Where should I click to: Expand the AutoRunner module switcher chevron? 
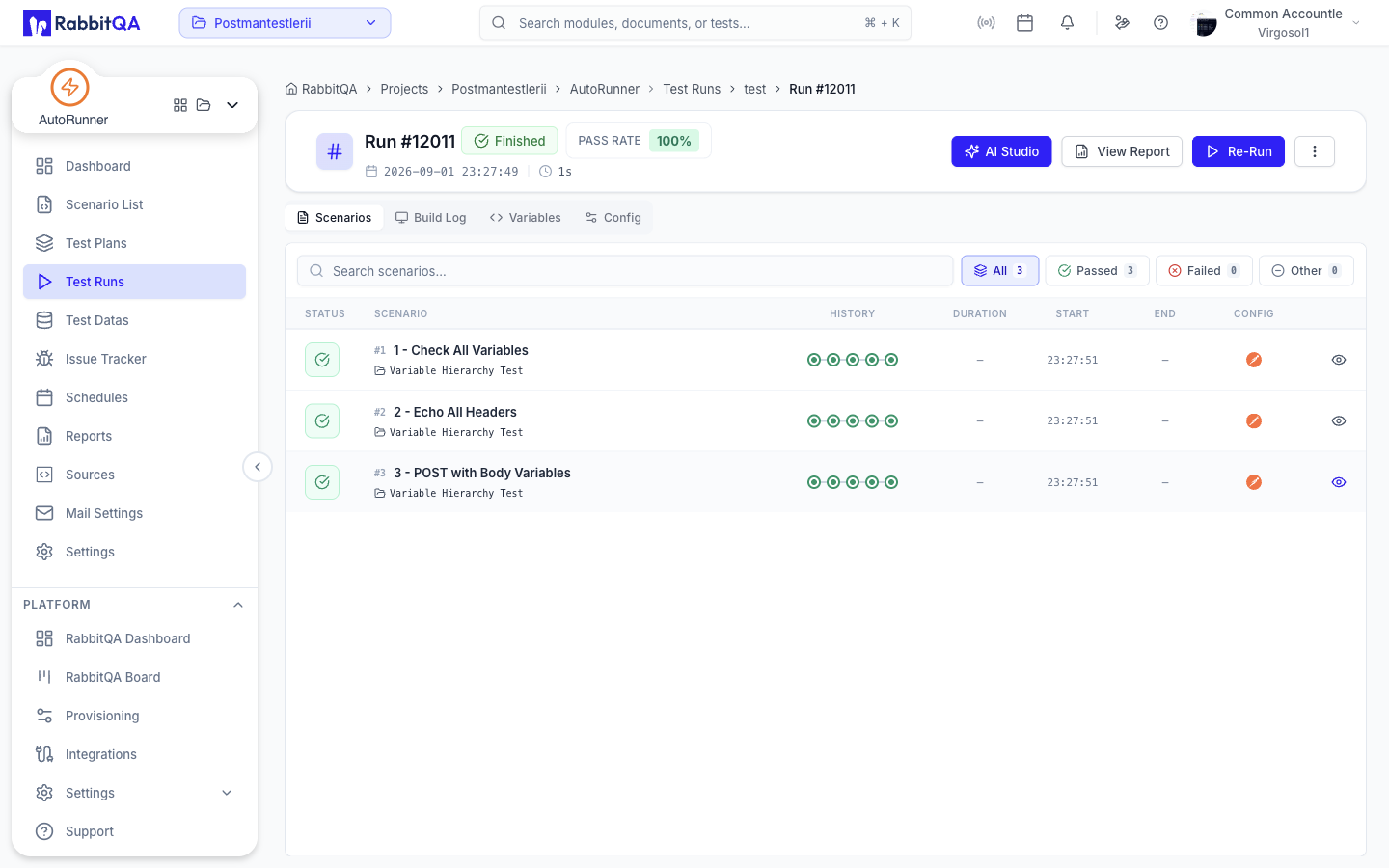click(x=232, y=105)
